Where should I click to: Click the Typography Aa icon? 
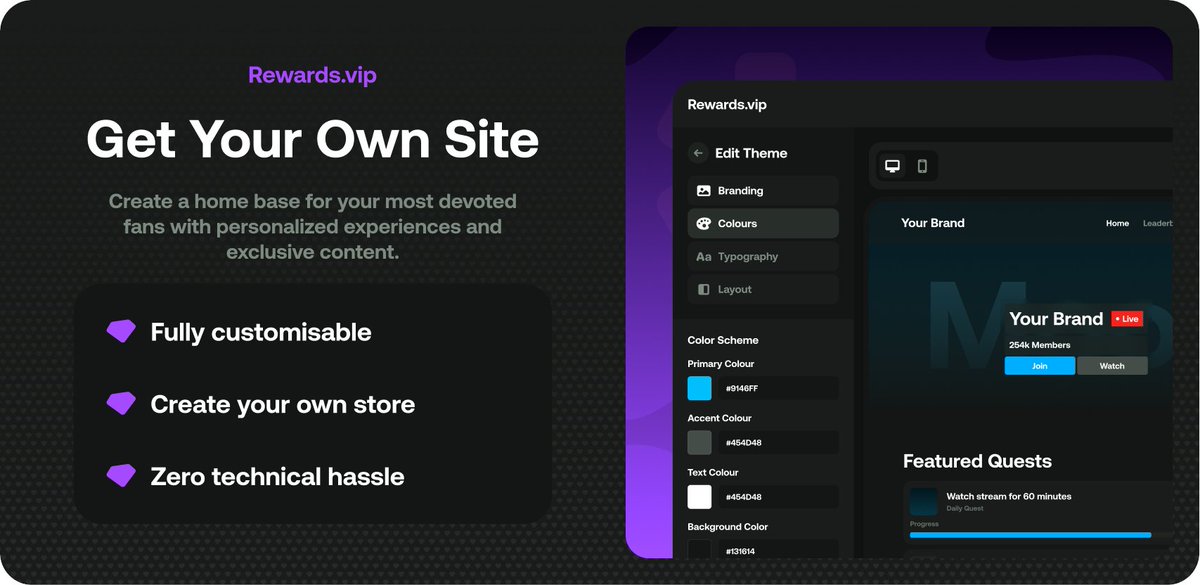[704, 257]
